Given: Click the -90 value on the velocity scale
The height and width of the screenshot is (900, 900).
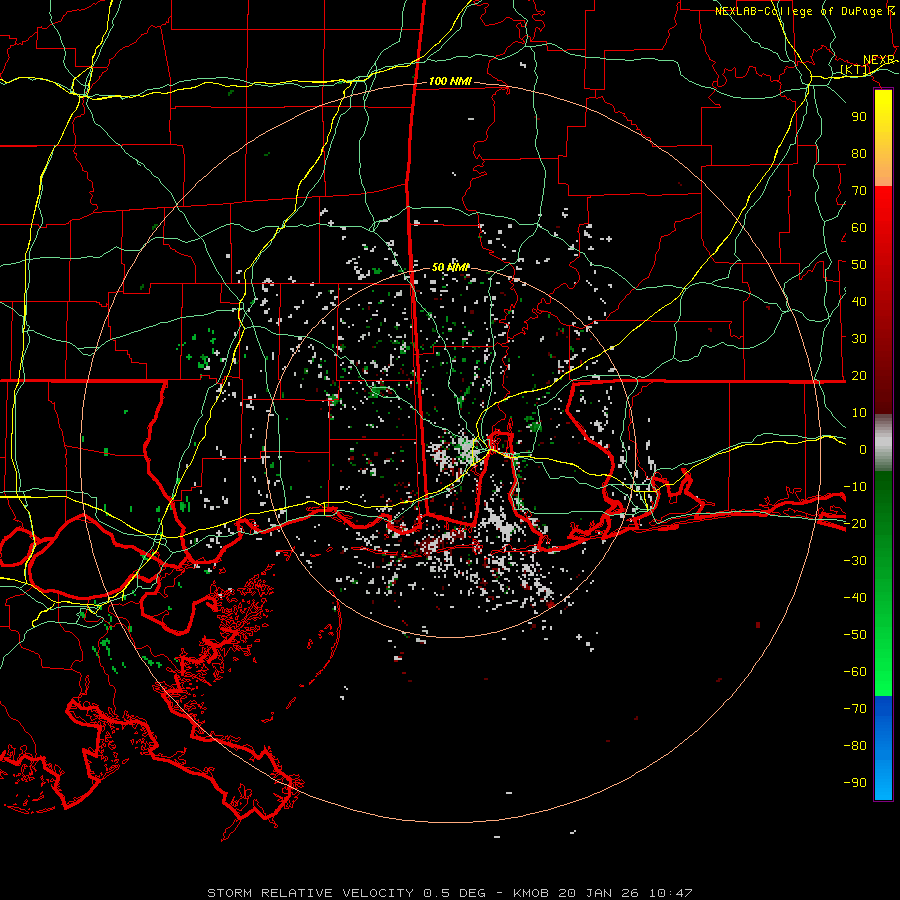Looking at the screenshot, I should click(855, 783).
